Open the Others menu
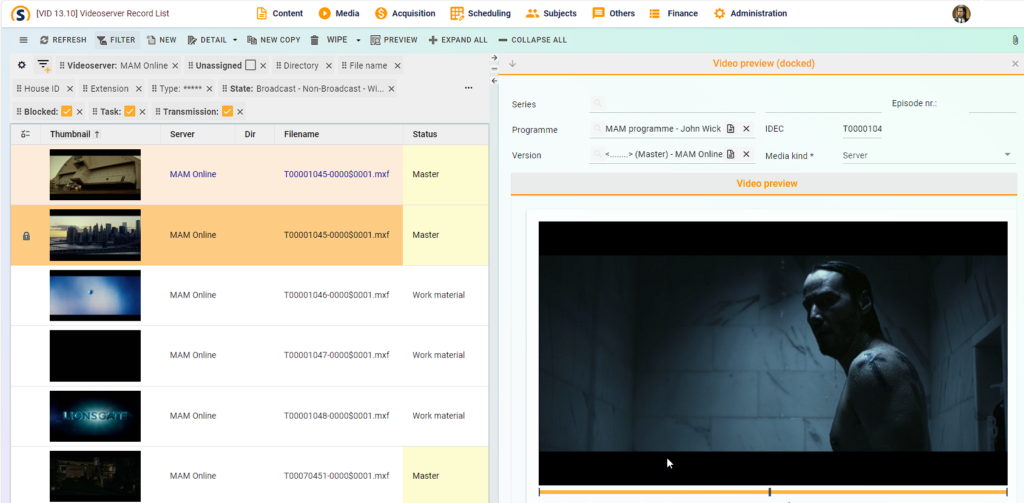The width and height of the screenshot is (1024, 503). pyautogui.click(x=613, y=13)
